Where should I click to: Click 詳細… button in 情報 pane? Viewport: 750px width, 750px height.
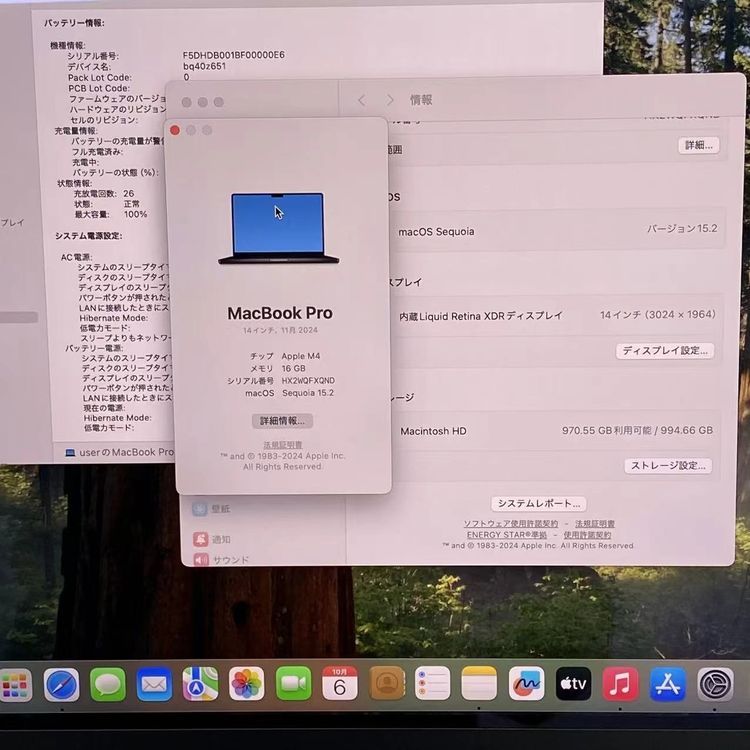pos(699,145)
